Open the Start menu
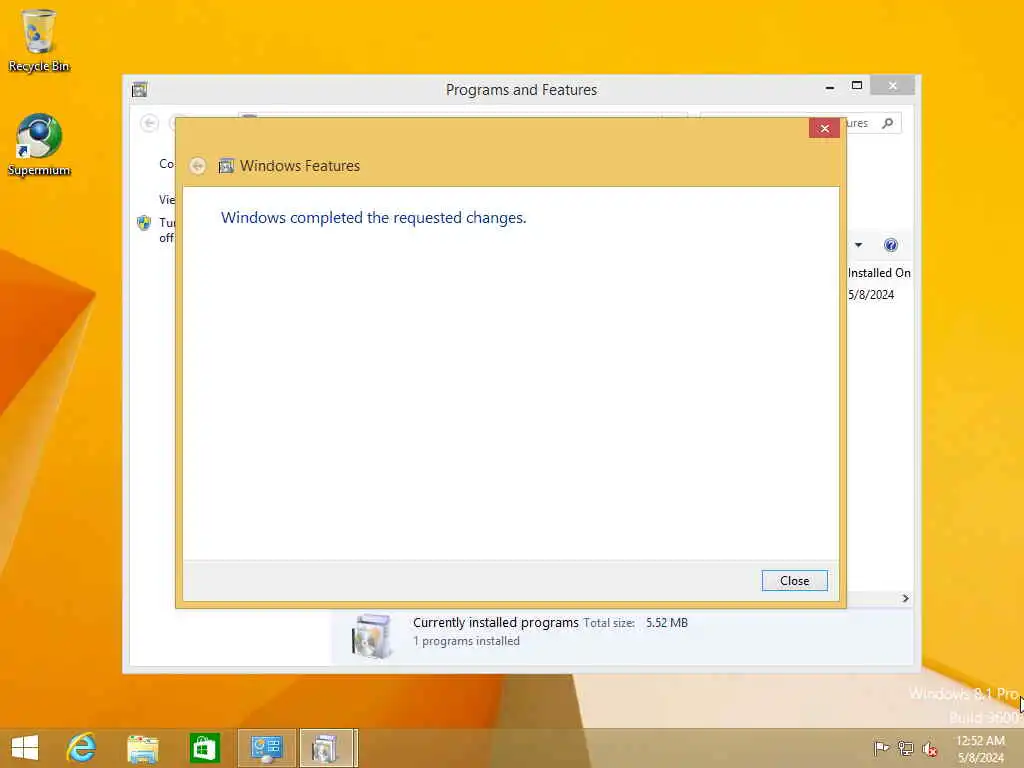 (x=25, y=748)
